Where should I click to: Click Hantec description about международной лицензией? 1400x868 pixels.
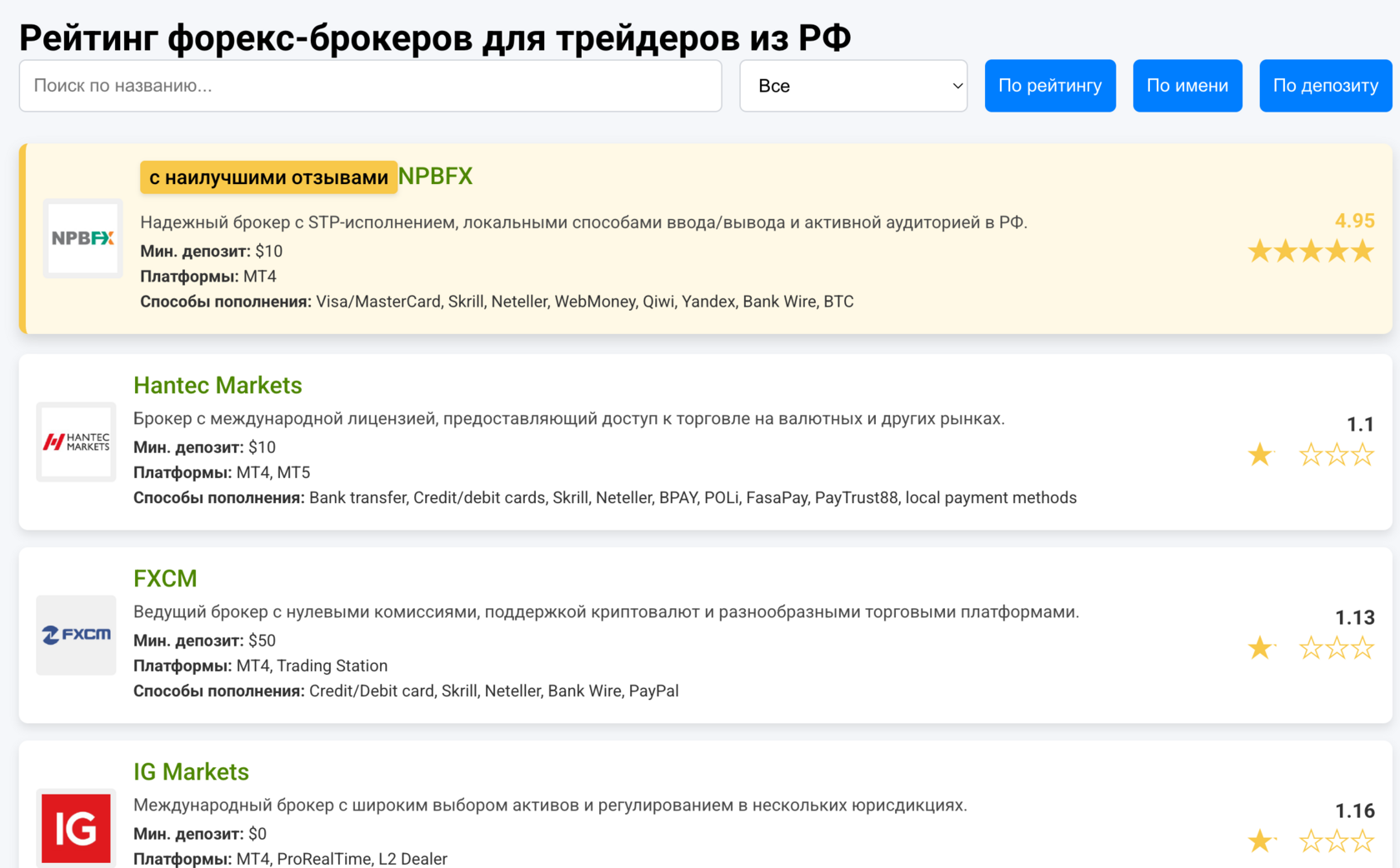(x=569, y=419)
